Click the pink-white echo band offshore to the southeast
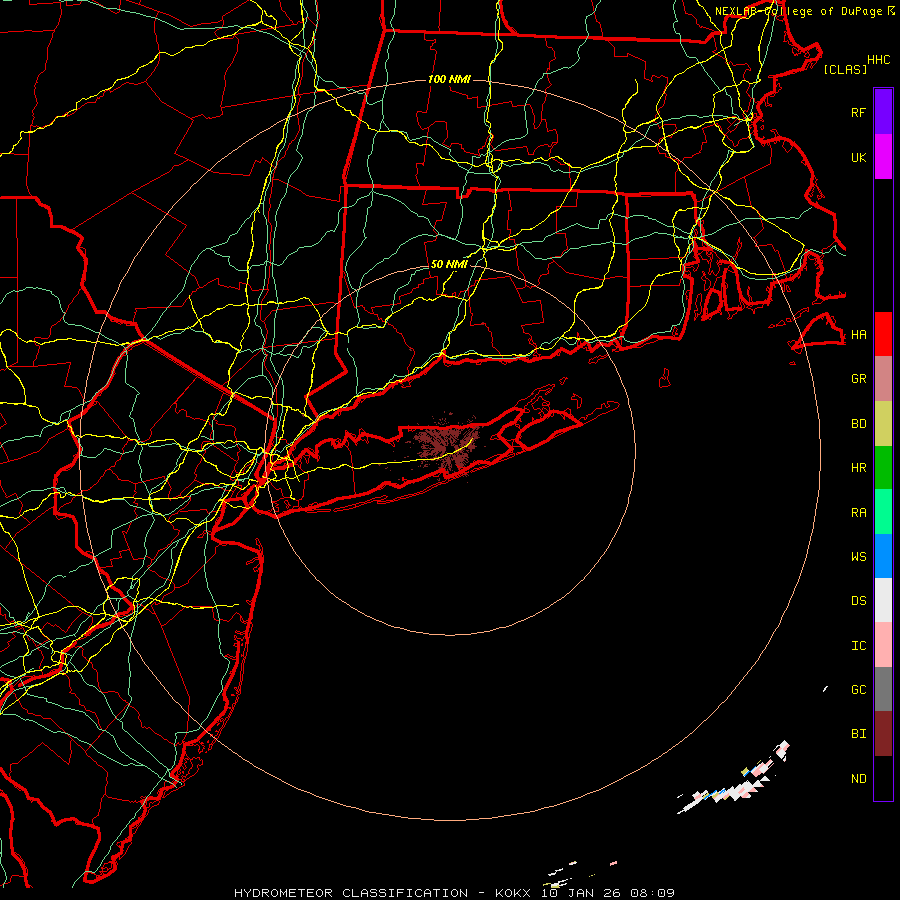900x900 pixels. tap(734, 778)
